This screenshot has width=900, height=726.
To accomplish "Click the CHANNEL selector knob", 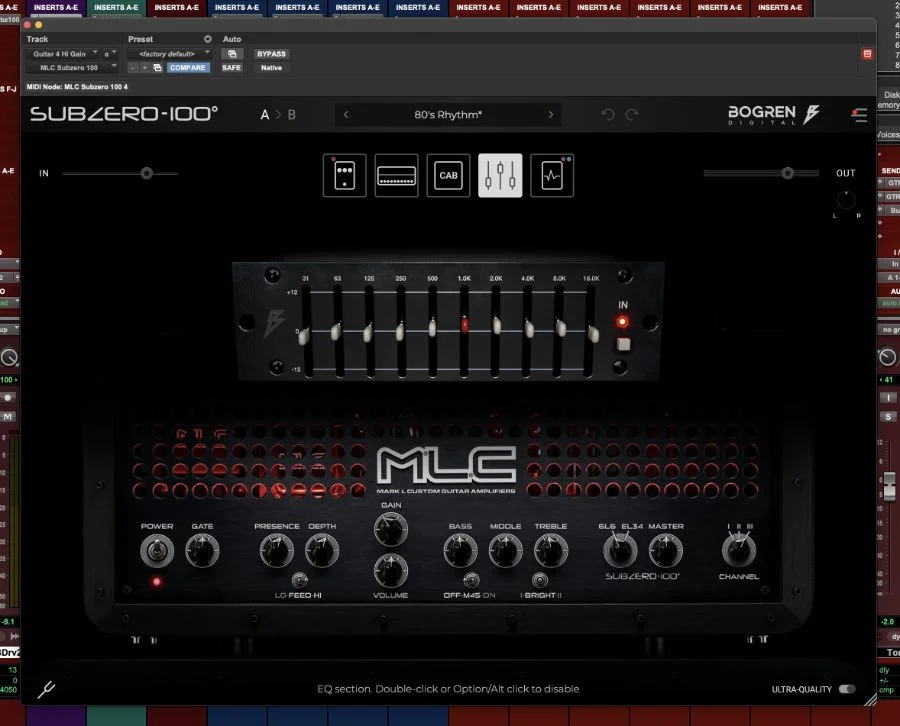I will [x=739, y=550].
